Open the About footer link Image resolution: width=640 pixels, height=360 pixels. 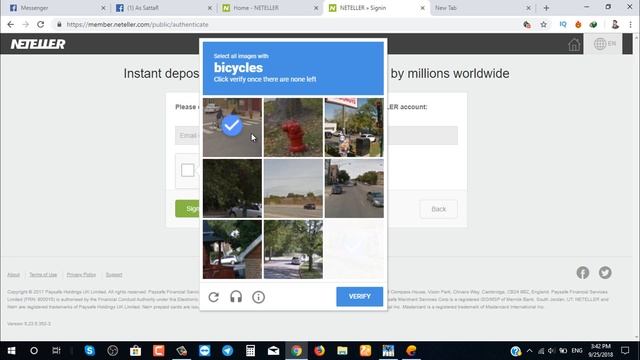[x=13, y=275]
